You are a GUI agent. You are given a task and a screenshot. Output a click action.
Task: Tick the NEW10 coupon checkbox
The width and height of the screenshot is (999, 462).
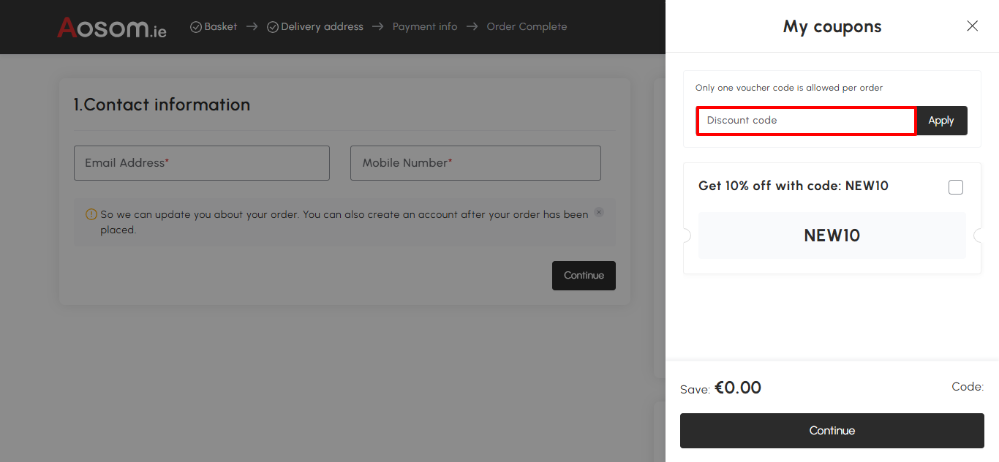click(955, 187)
